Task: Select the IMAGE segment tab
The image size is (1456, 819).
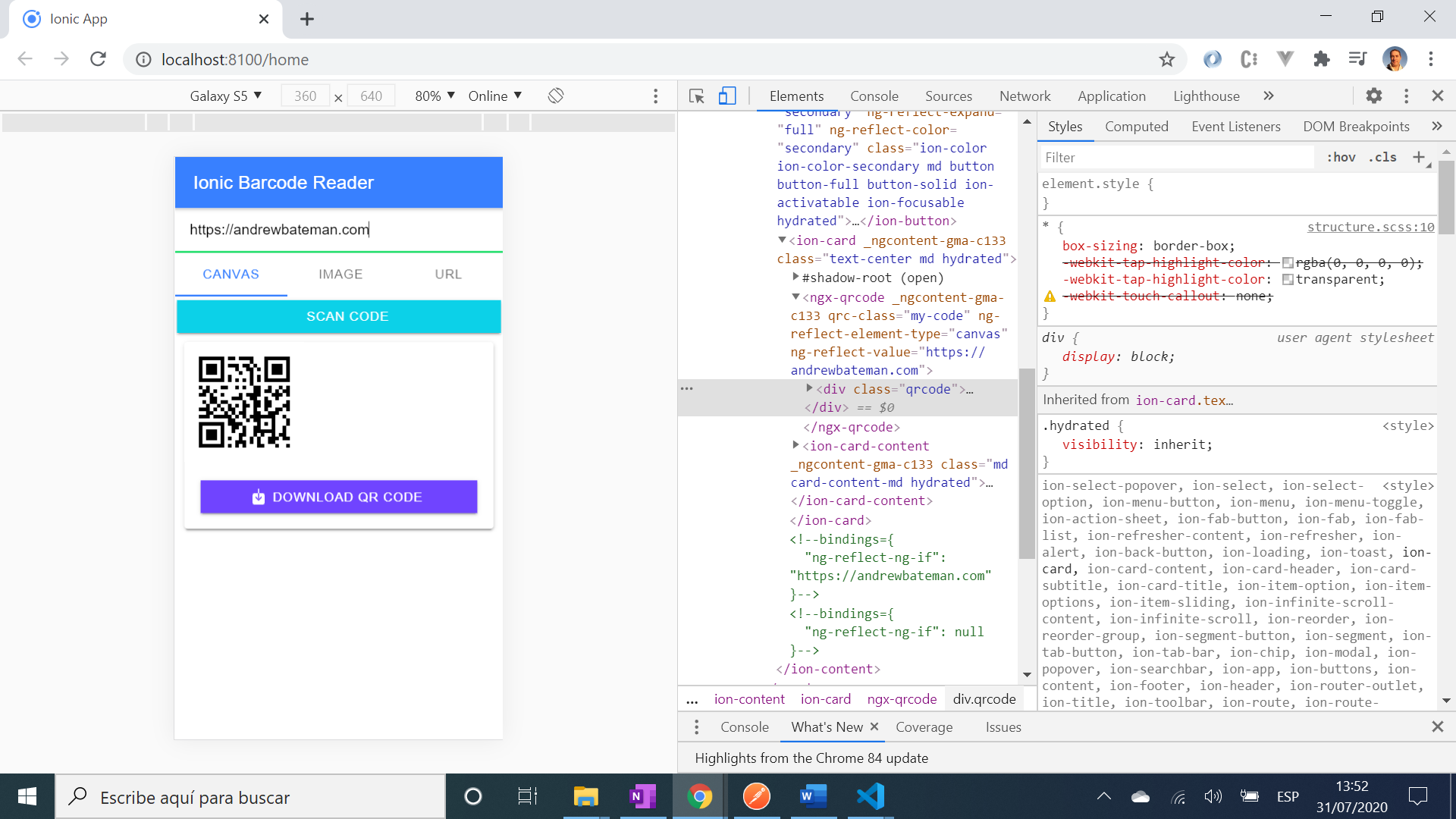Action: point(340,275)
